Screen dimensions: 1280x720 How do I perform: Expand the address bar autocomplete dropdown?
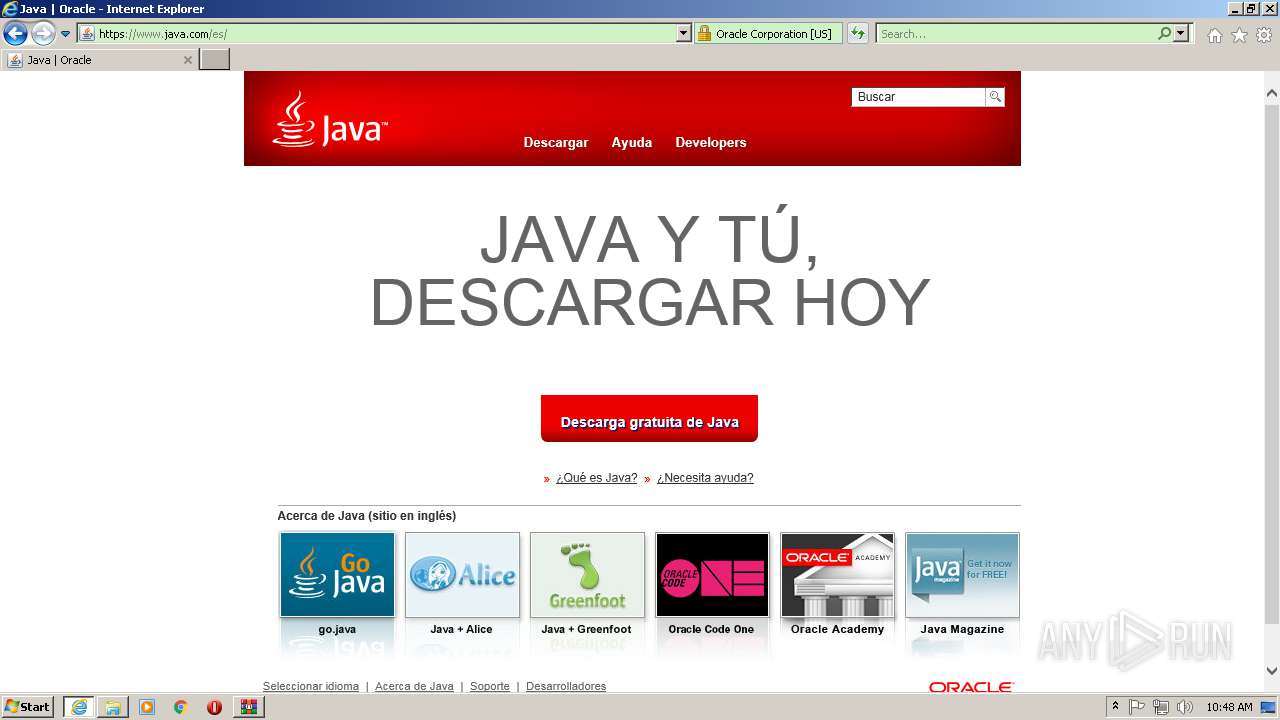pos(684,34)
